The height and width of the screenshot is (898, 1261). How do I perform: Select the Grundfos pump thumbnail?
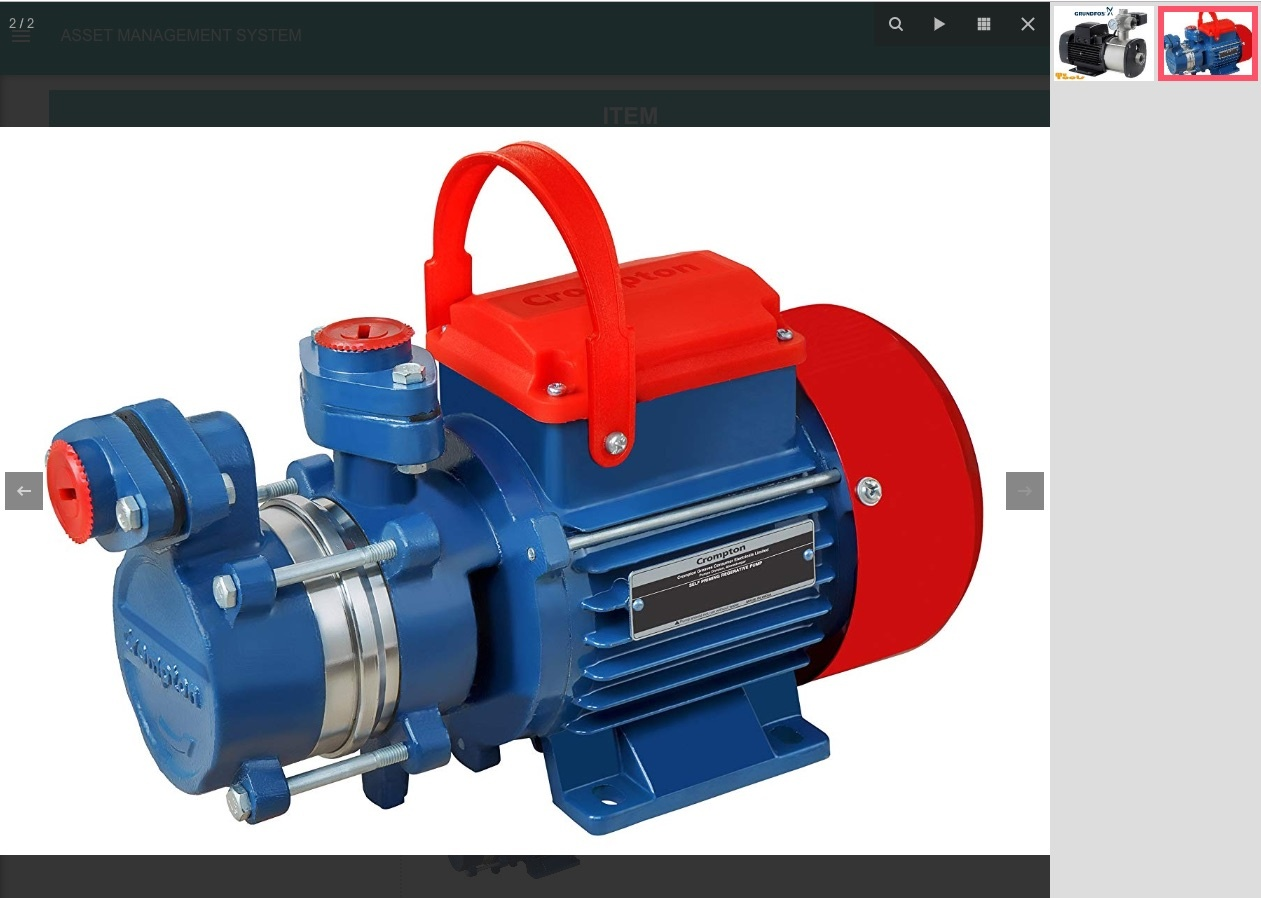pos(1103,43)
